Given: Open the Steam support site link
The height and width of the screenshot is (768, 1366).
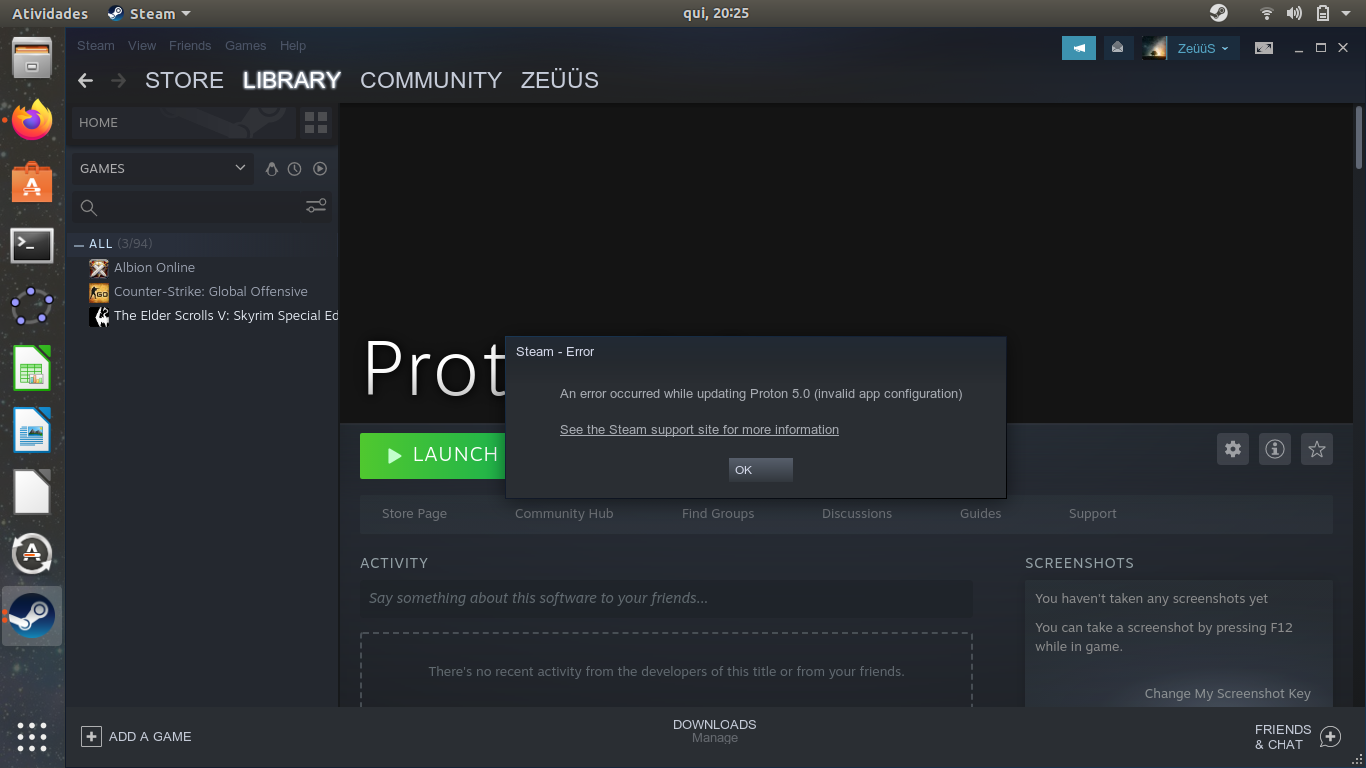Looking at the screenshot, I should (699, 430).
